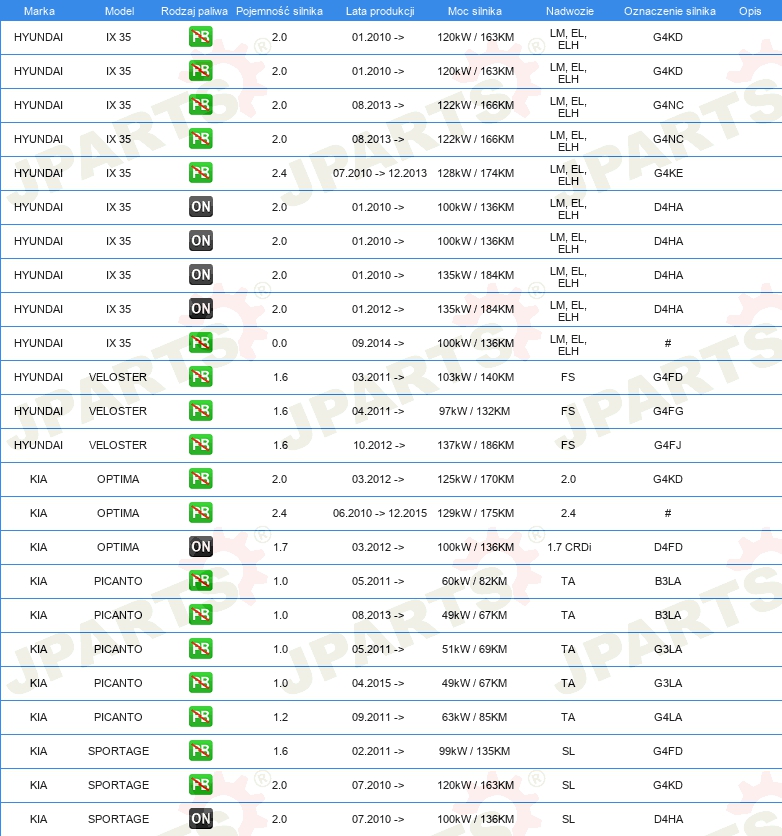Click the petrol icon for Kia Optima G4KD

click(x=200, y=479)
